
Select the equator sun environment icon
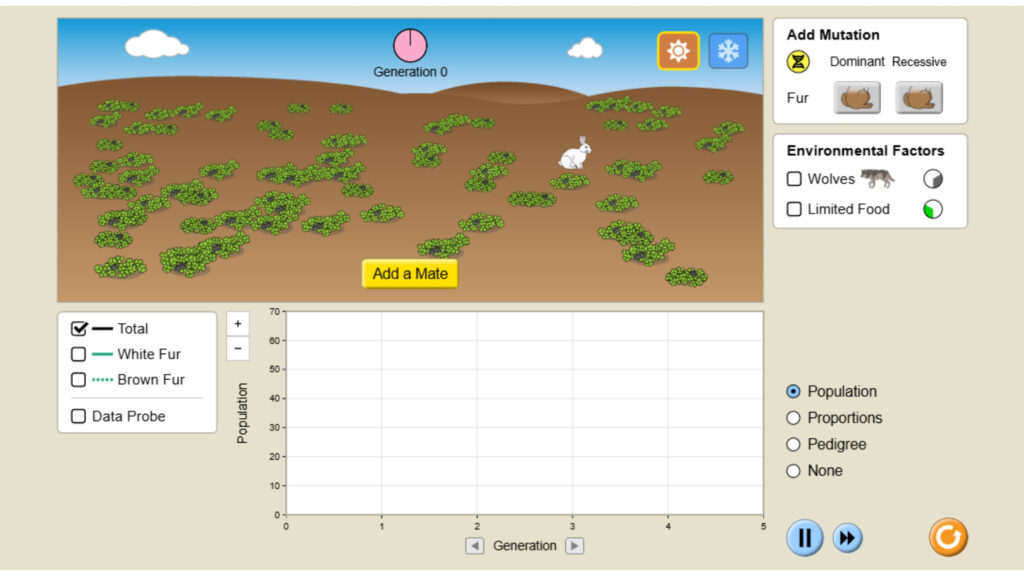pos(678,50)
